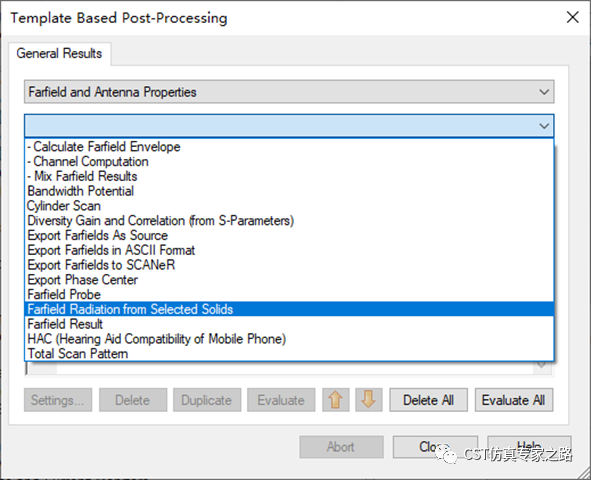Pick Farfield Radiation from Selected Solids
This screenshot has width=591, height=480.
pyautogui.click(x=289, y=309)
